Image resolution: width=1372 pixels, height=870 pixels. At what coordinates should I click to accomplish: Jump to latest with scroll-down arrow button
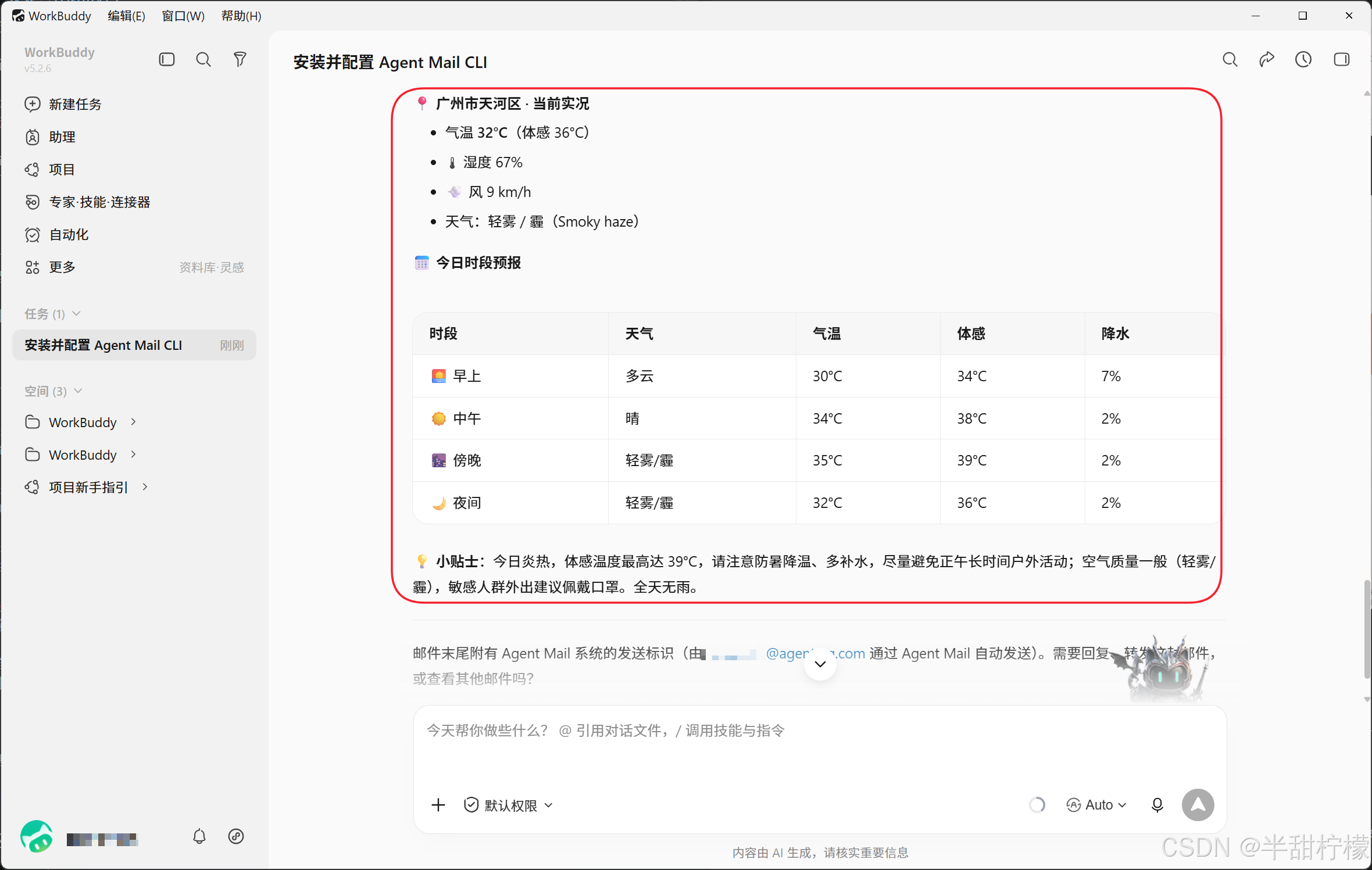click(x=820, y=664)
